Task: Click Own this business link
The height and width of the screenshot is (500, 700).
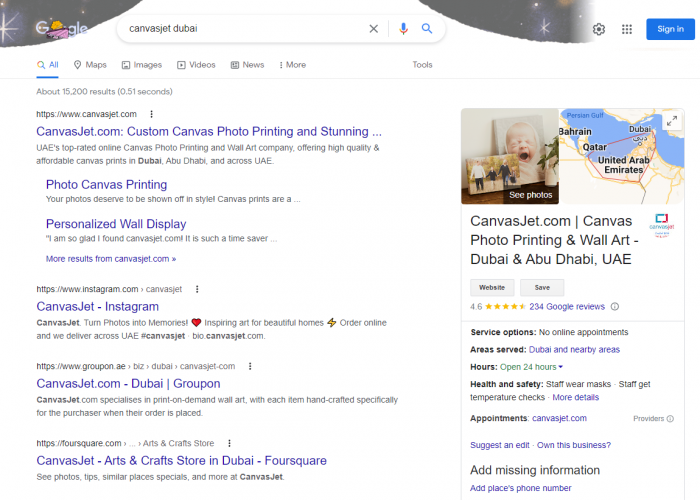Action: 574,445
